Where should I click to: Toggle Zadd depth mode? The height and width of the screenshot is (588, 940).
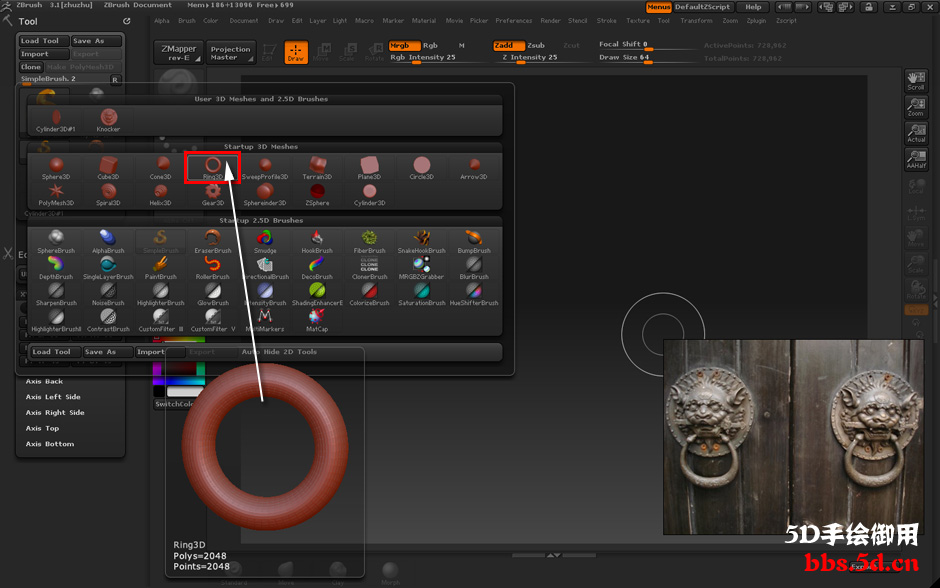[x=508, y=46]
